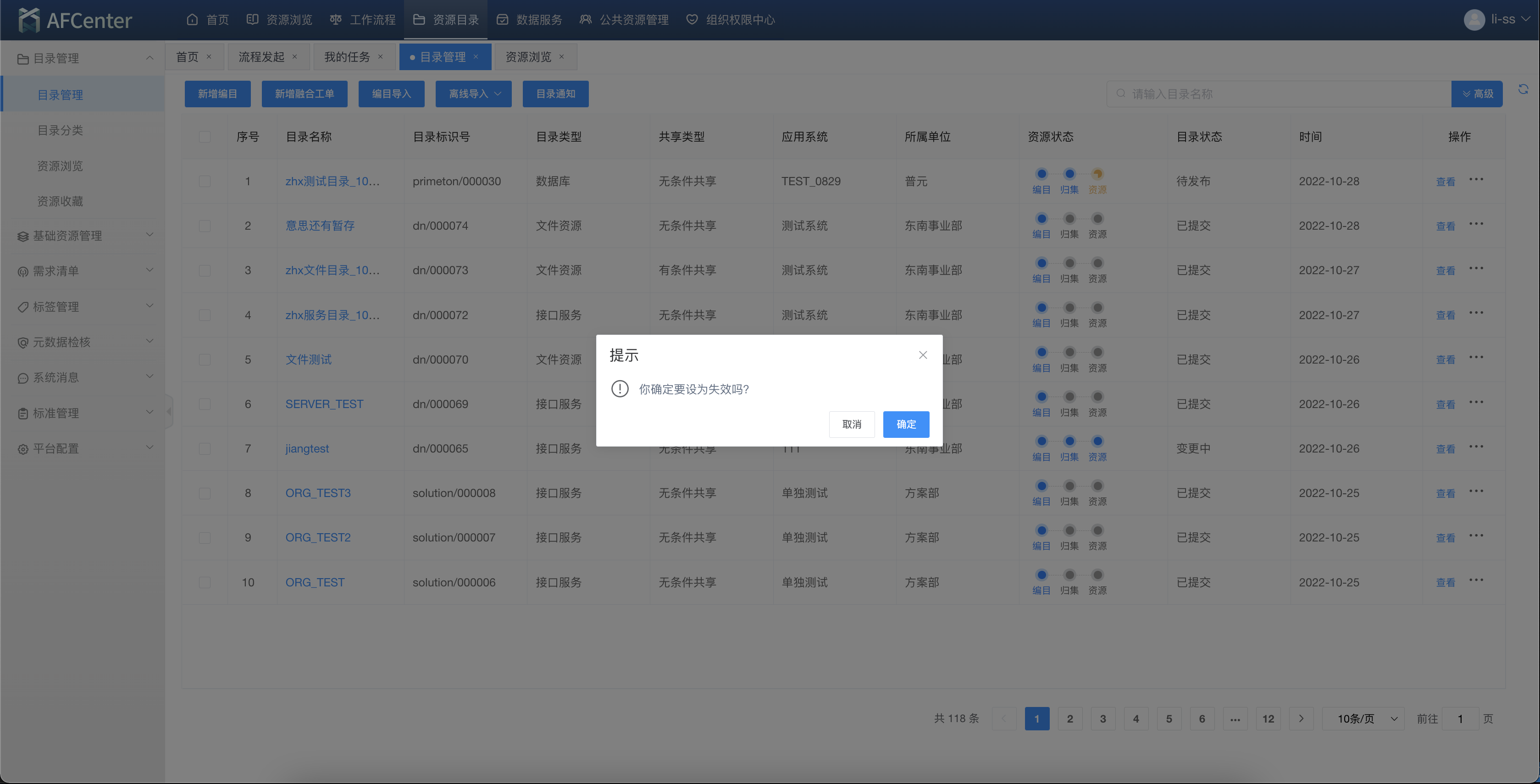Viewport: 1540px width, 784px height.
Task: Open the more-actions dots for row 意思还有暂存
Action: click(1475, 224)
